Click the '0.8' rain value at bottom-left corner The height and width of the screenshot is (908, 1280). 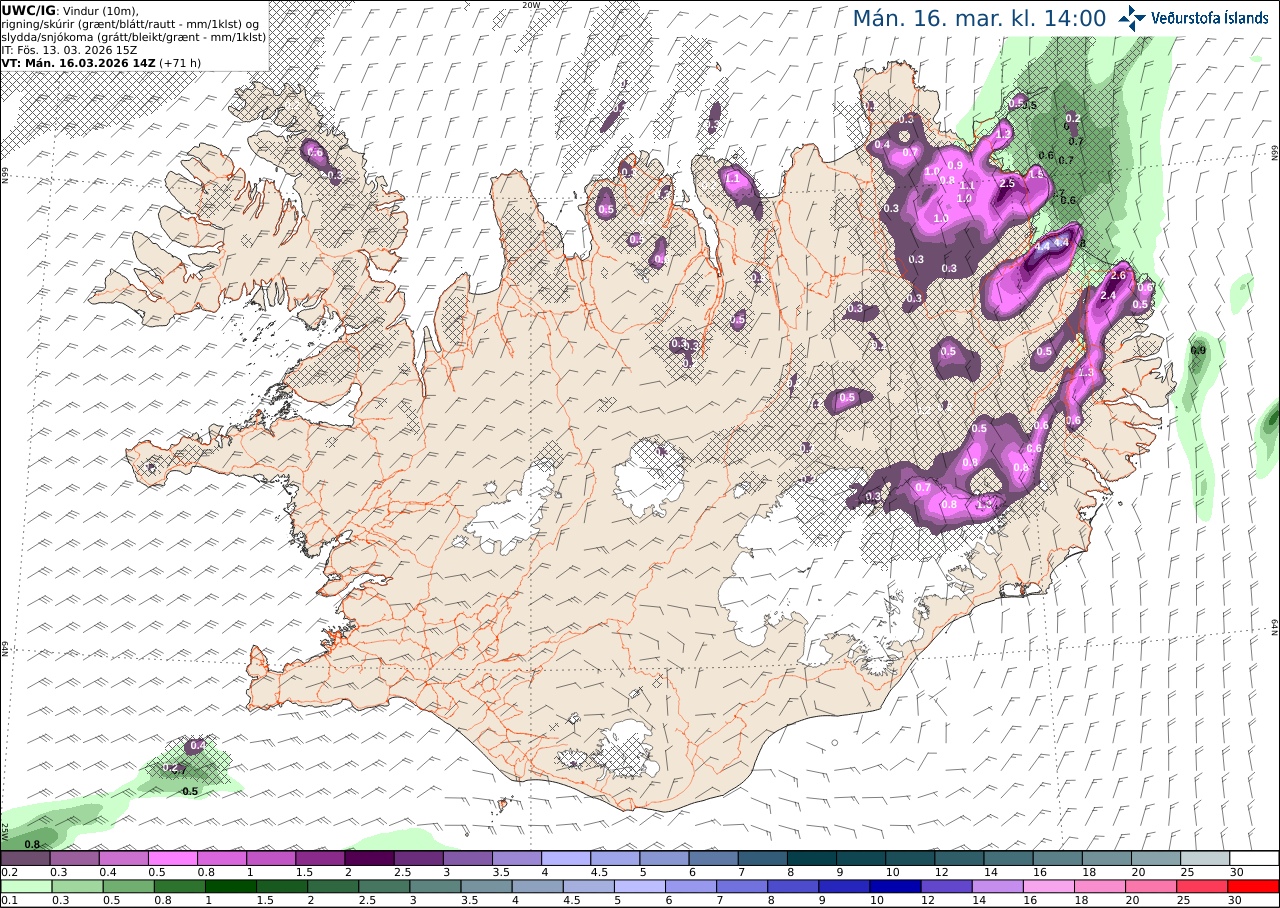coord(31,845)
